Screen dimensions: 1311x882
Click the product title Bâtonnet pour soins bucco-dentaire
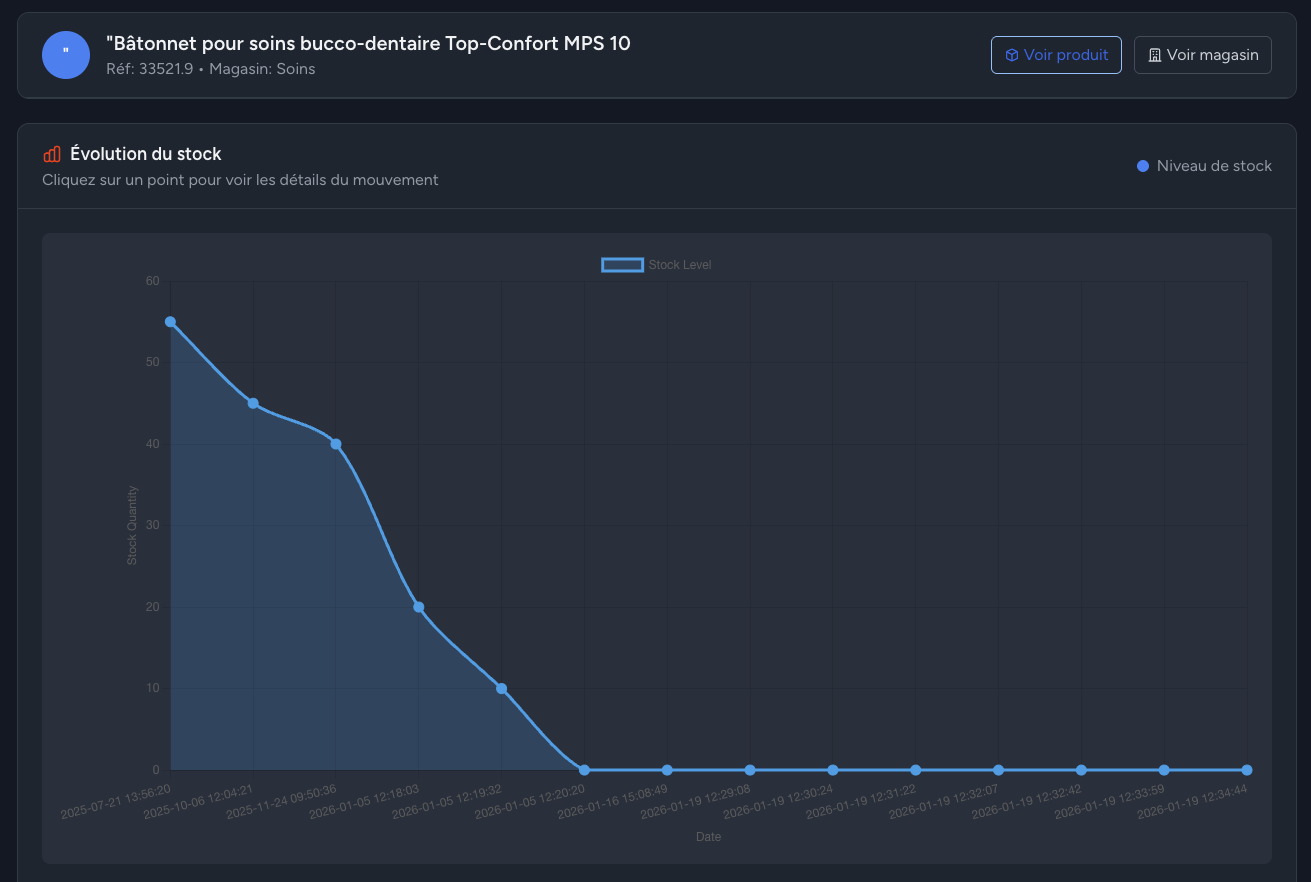[x=368, y=43]
